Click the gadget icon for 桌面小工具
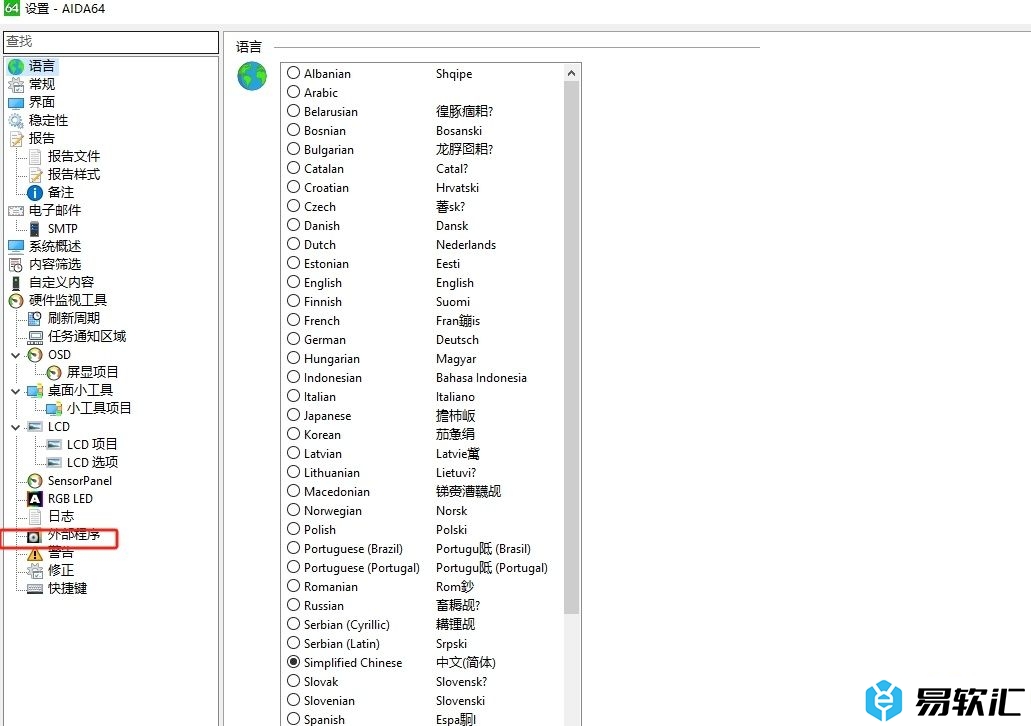 pyautogui.click(x=35, y=391)
